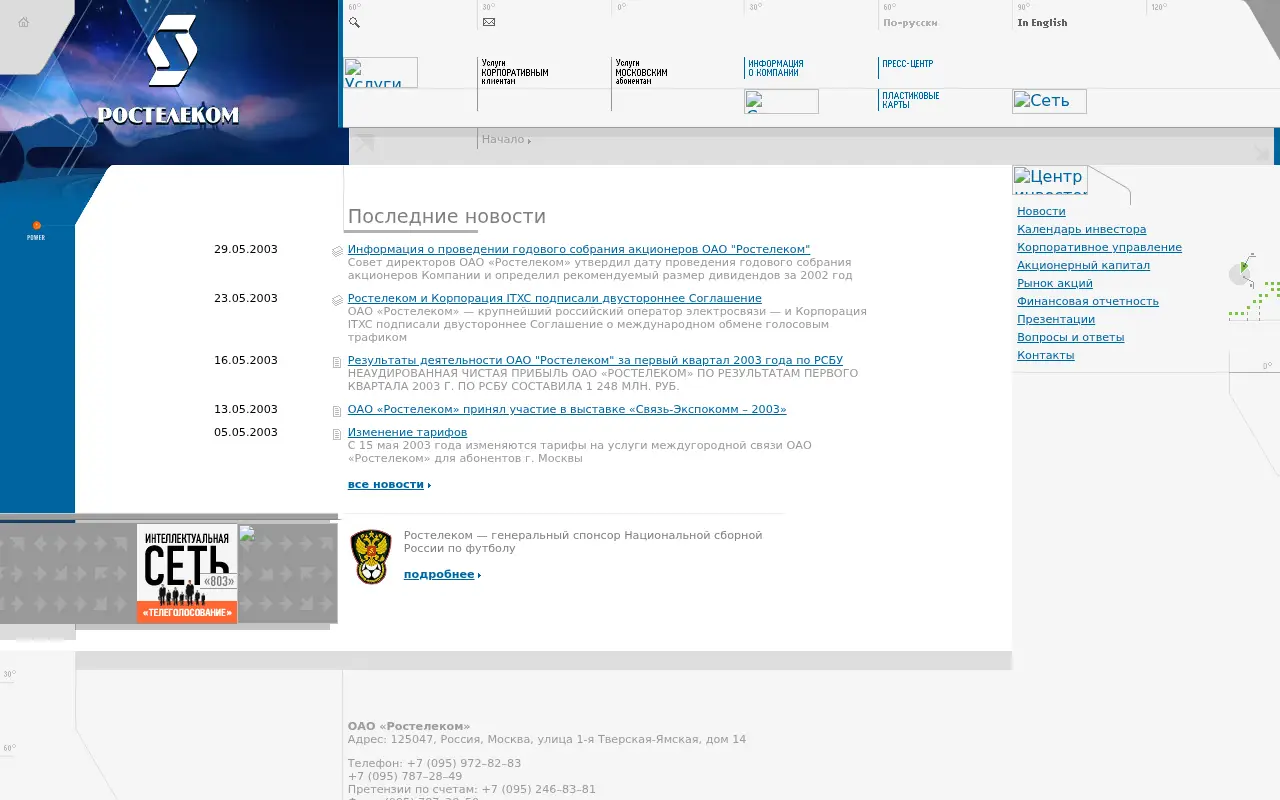Screen dimensions: 1280x800
Task: Click the «Сеть» image in the navigation
Action: click(x=1049, y=101)
